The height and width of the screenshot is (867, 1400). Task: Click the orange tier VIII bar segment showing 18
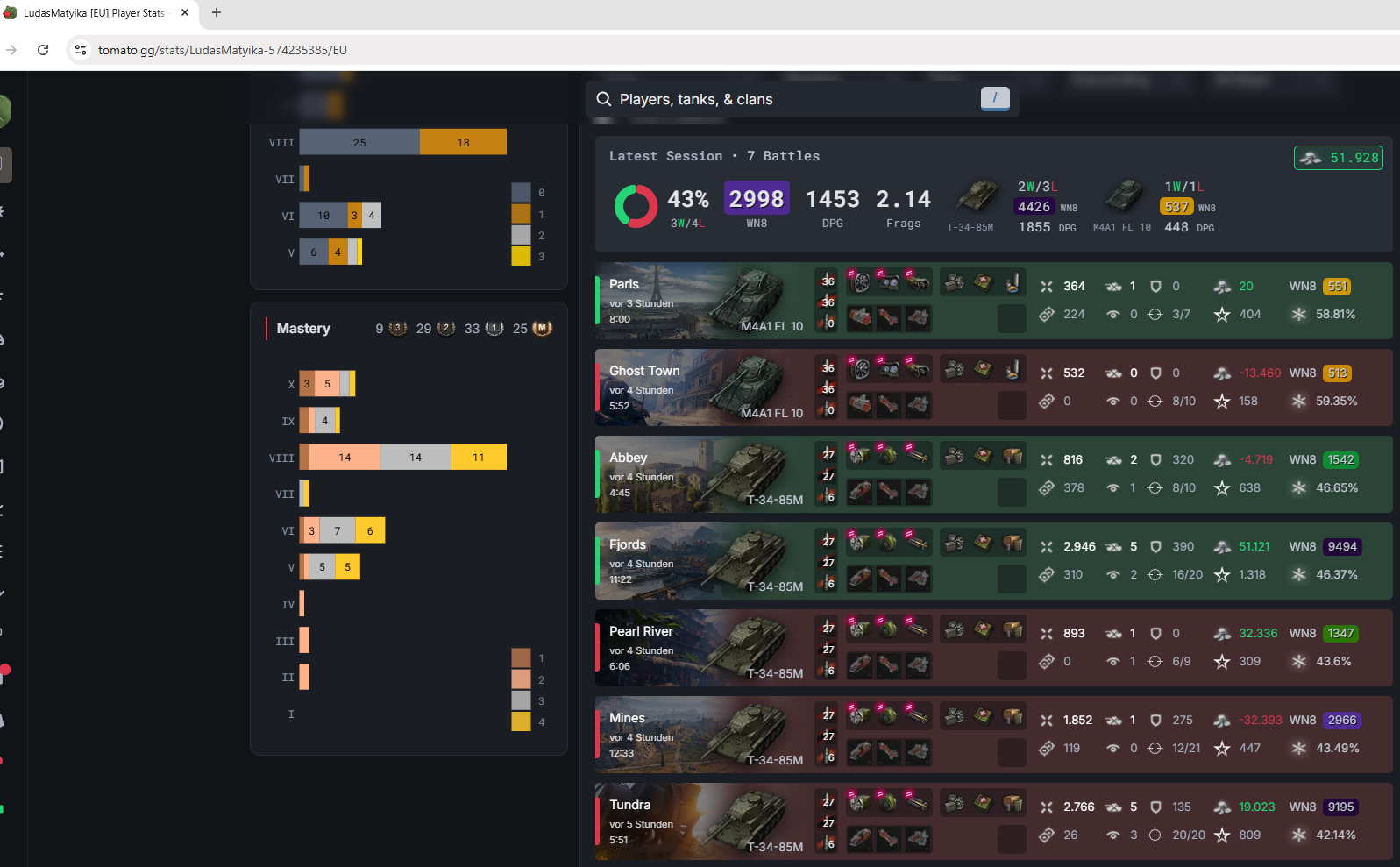pyautogui.click(x=463, y=142)
